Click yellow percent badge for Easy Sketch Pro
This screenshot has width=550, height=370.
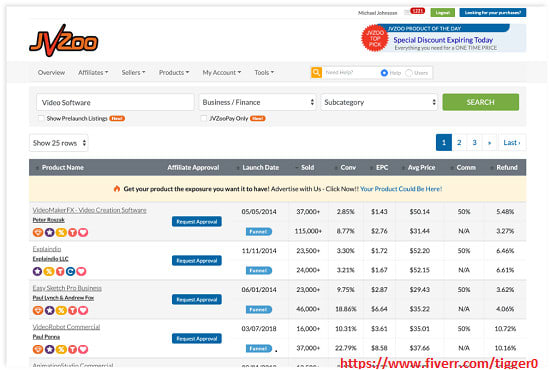61,310
